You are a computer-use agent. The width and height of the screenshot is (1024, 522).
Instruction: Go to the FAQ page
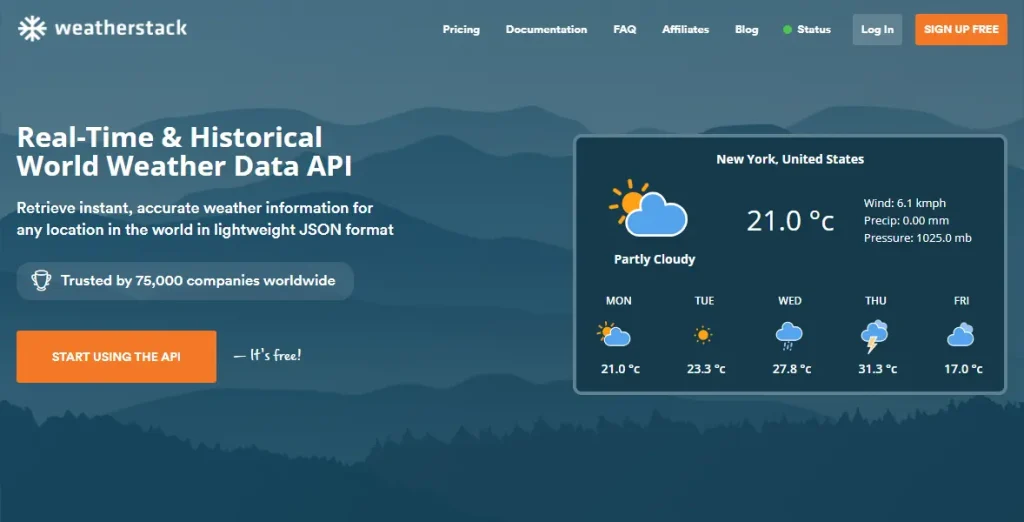click(x=624, y=29)
